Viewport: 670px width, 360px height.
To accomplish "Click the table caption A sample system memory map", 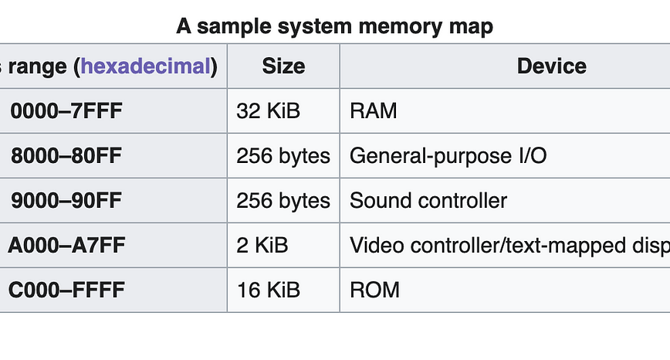I will tap(335, 26).
